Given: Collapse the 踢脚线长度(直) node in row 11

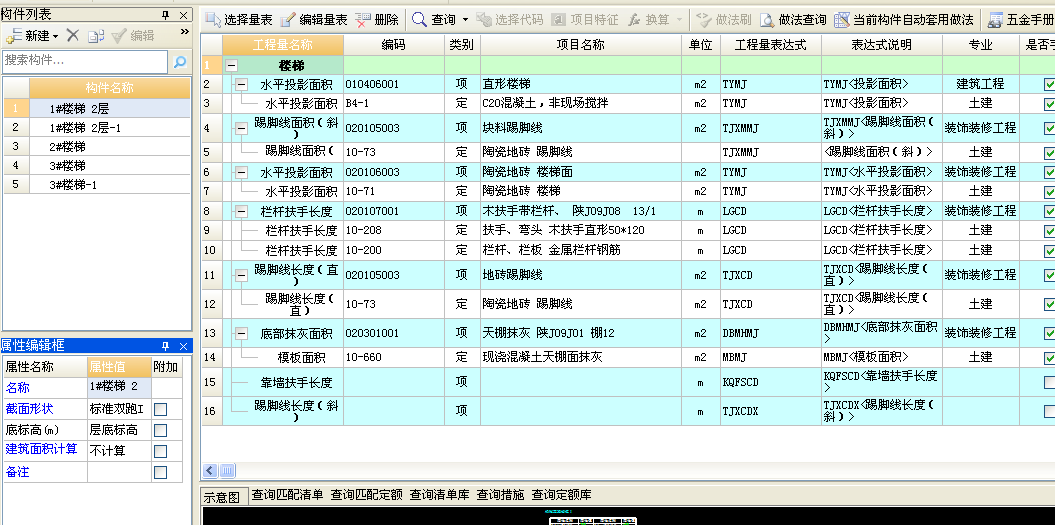Looking at the screenshot, I should (242, 275).
